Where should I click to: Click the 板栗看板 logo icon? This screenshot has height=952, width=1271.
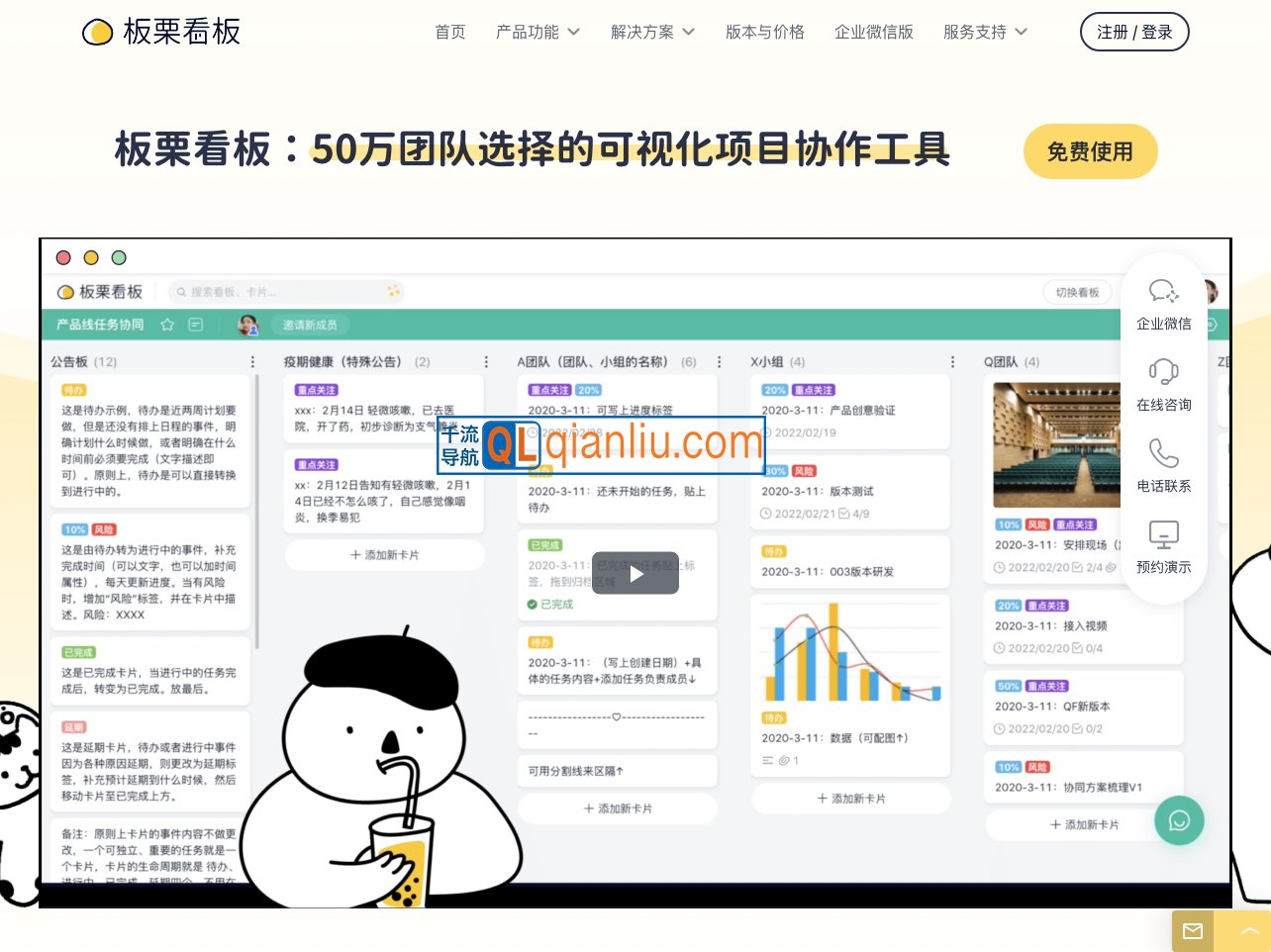pyautogui.click(x=97, y=32)
